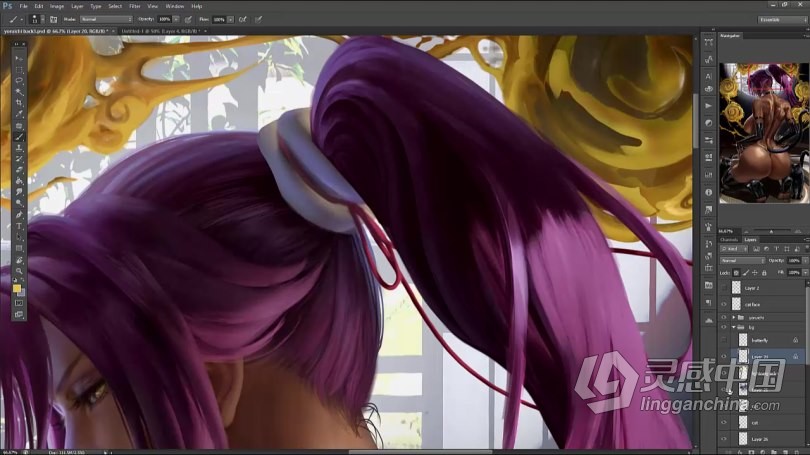Open layer blend mode dropdown

pos(742,261)
